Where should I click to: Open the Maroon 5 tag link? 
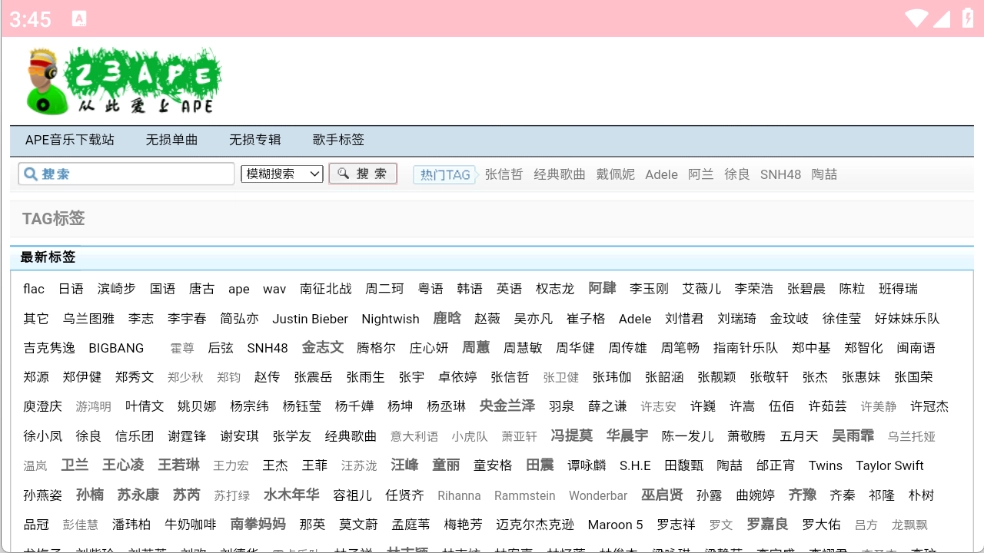[615, 525]
